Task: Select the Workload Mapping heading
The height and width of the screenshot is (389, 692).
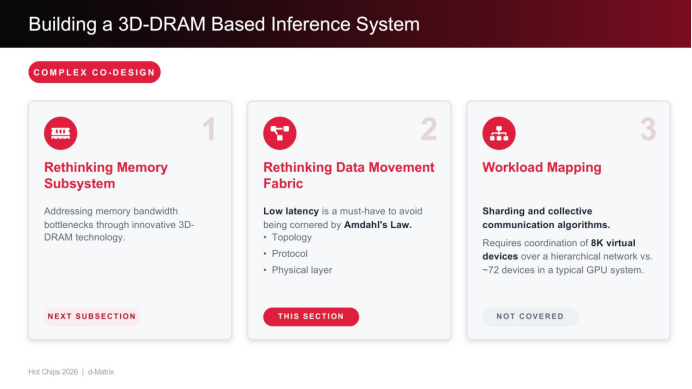Action: [542, 167]
